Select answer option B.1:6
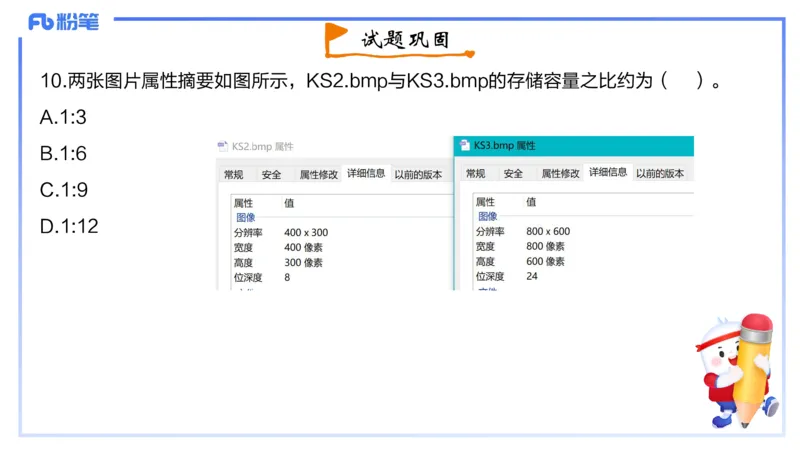The width and height of the screenshot is (800, 450). [63, 154]
